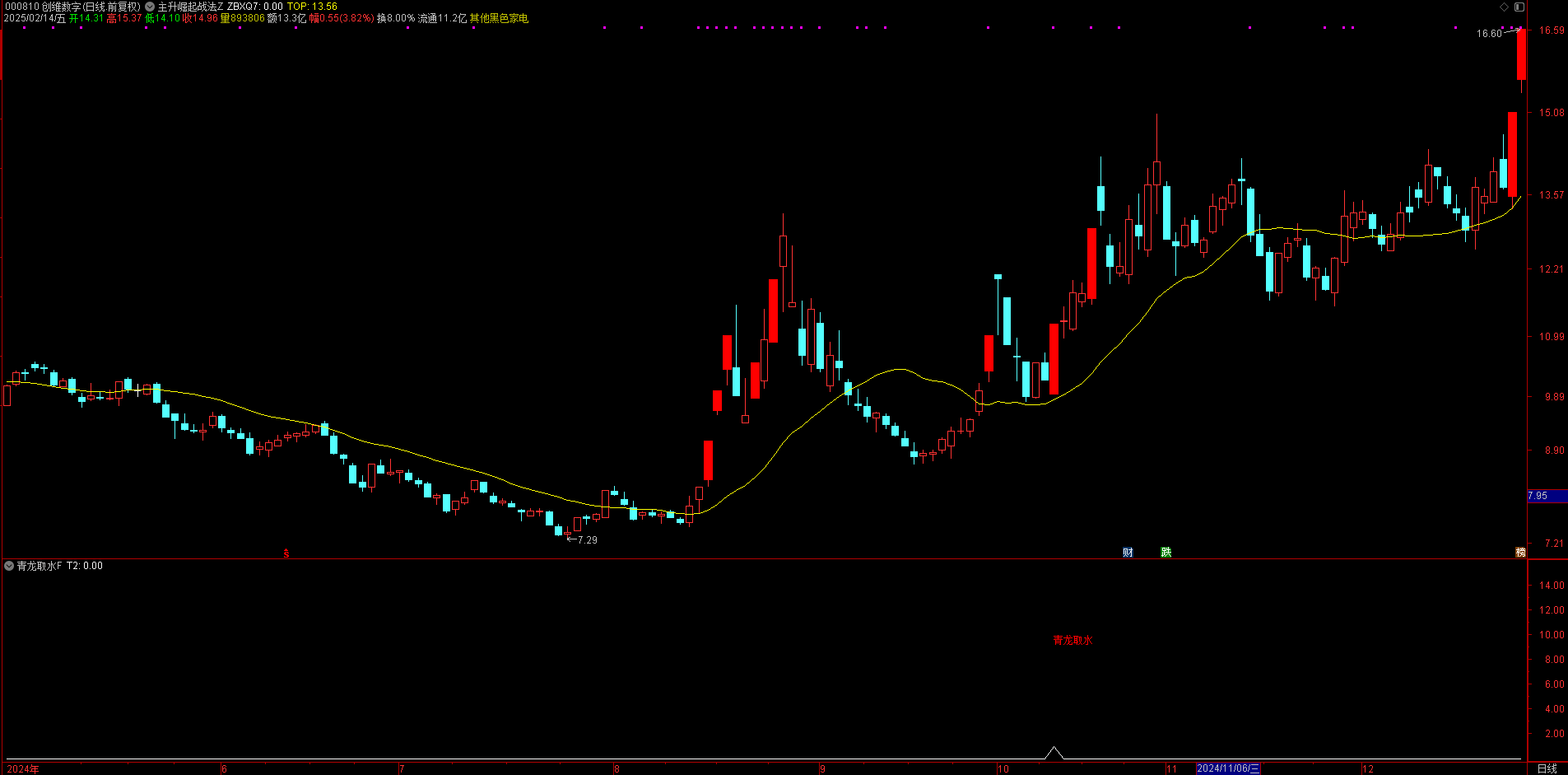Click the 其他黑色家电 sector link
1568x775 pixels.
pos(499,18)
